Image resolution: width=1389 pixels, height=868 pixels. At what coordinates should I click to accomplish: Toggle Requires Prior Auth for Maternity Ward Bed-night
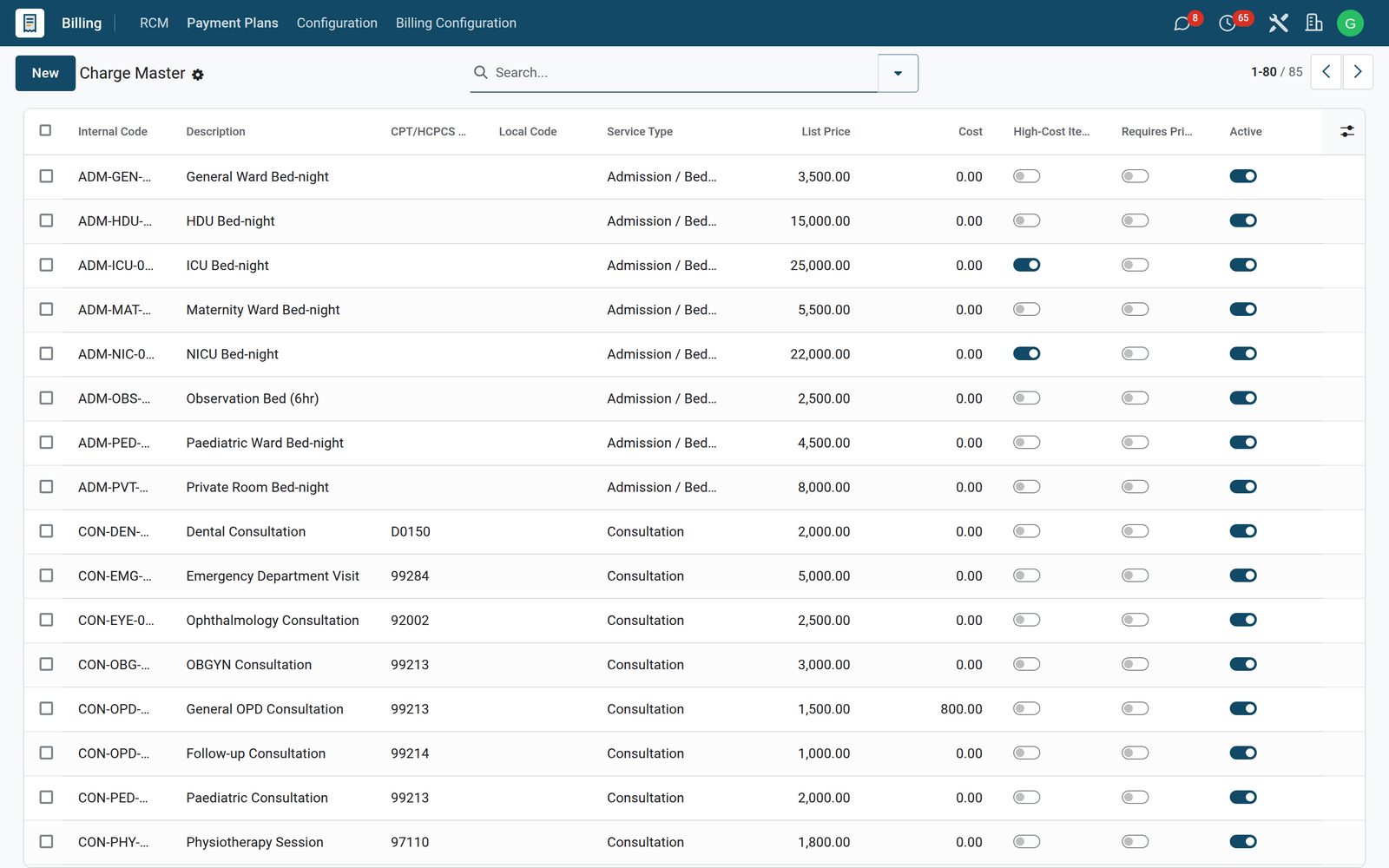pyautogui.click(x=1135, y=309)
